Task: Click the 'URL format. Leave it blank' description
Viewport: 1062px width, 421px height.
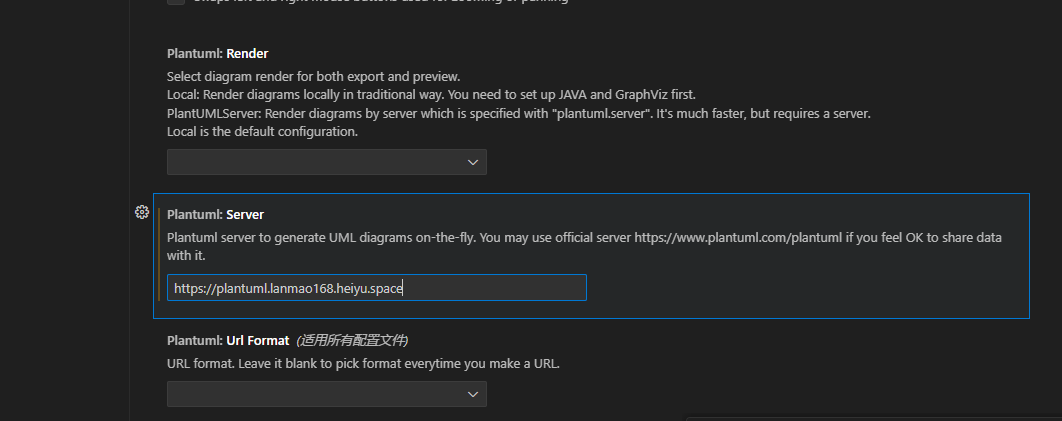Action: point(364,363)
